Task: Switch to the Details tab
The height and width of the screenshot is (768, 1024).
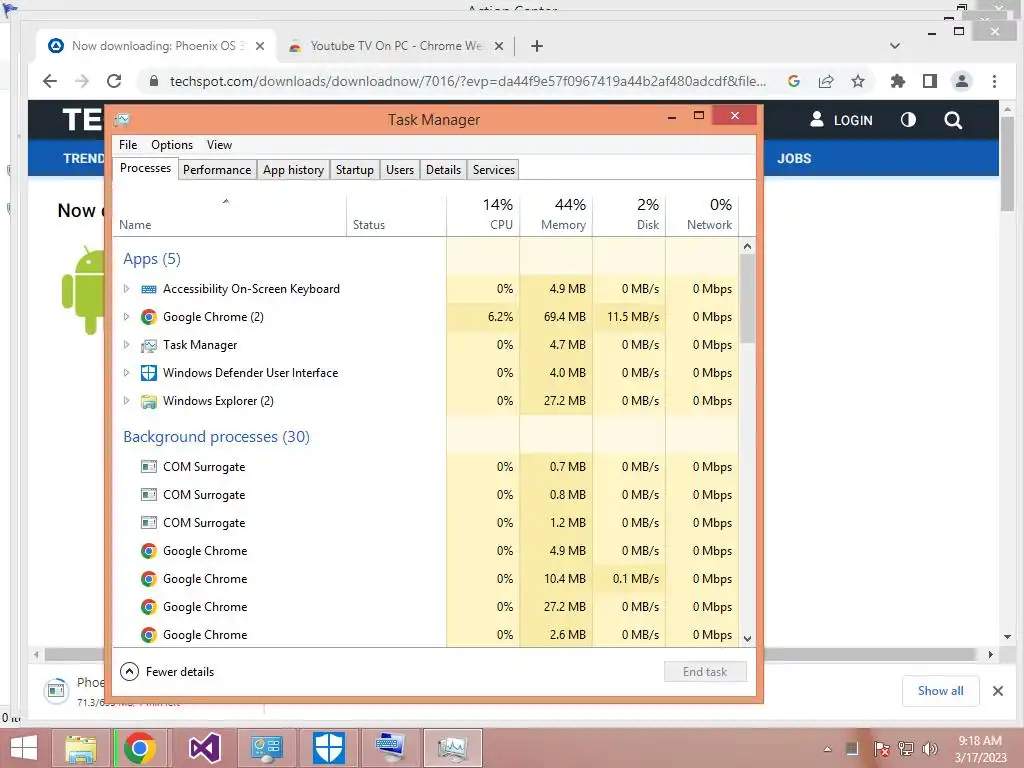Action: point(443,170)
